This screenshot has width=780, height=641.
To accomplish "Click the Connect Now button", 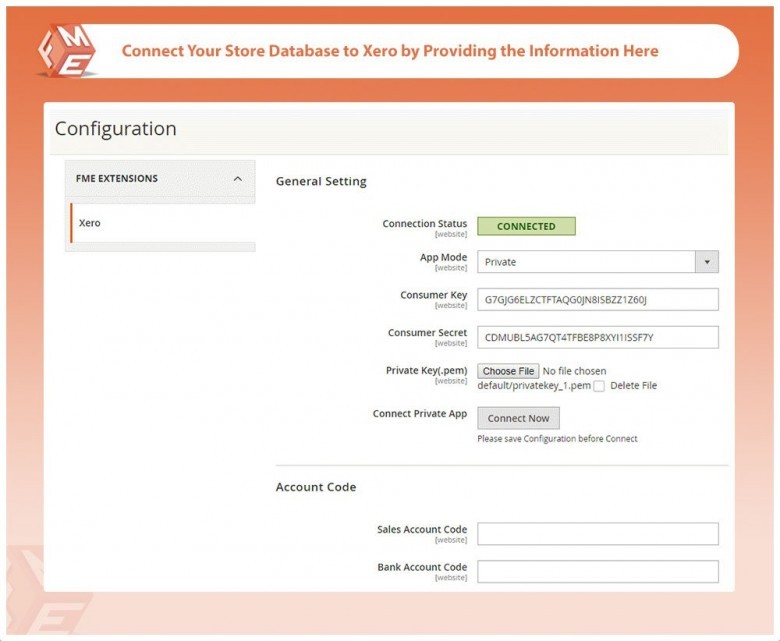I will (x=518, y=418).
